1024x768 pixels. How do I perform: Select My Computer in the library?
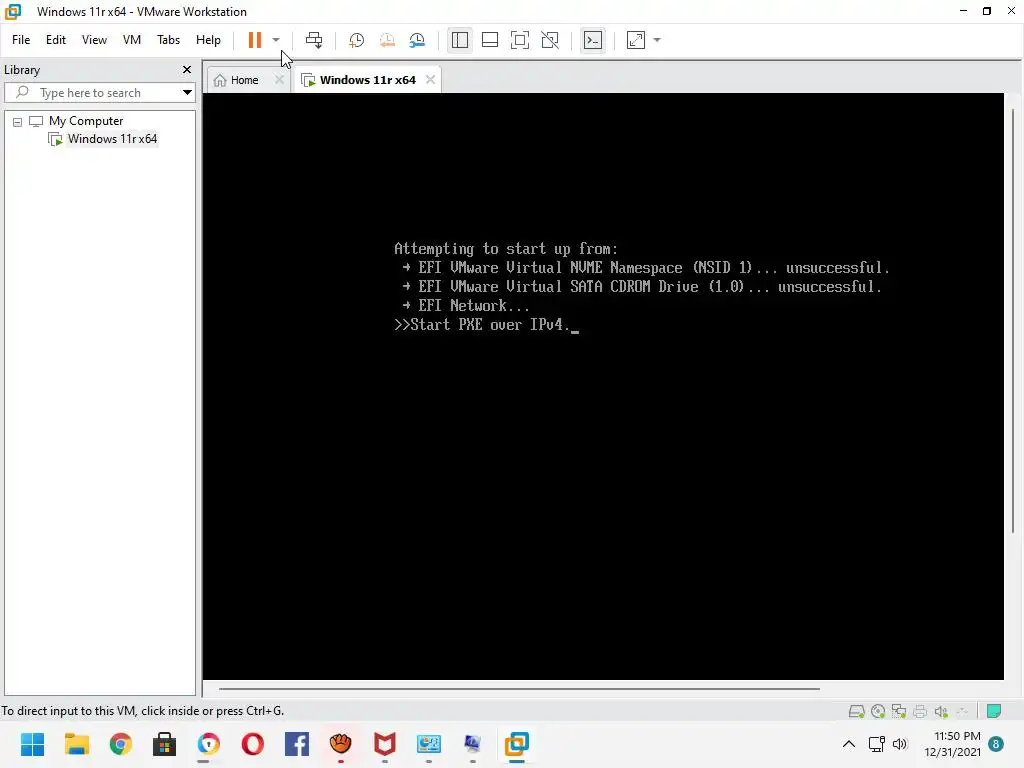pyautogui.click(x=86, y=121)
